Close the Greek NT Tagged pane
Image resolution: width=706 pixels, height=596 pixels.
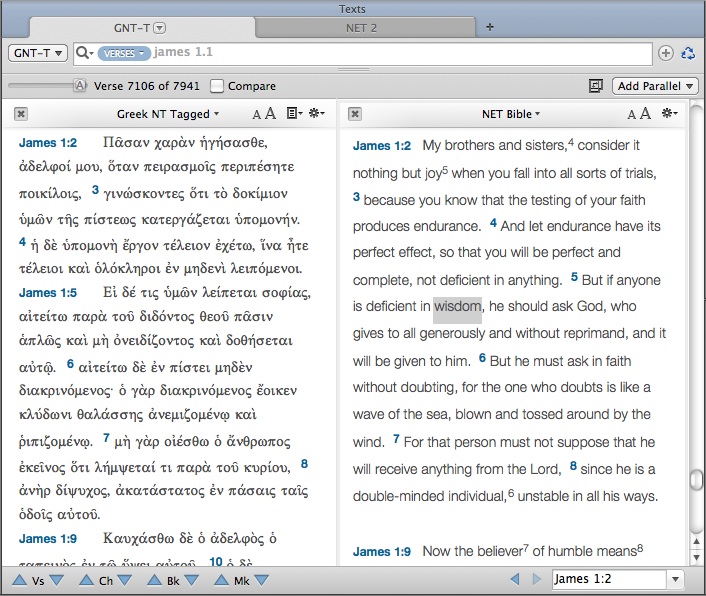coord(21,114)
